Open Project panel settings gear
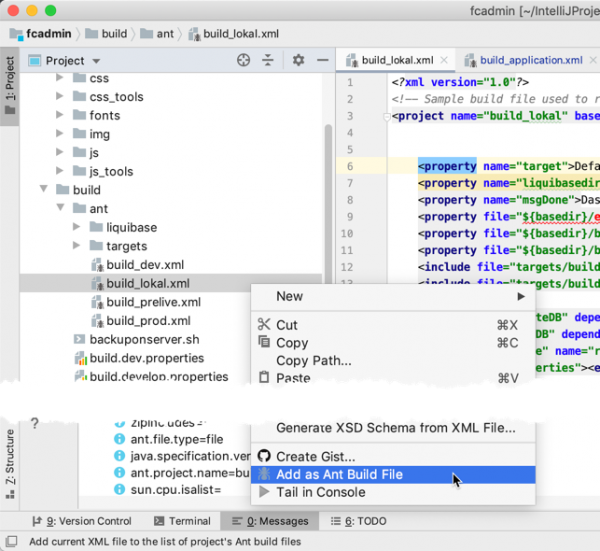600x551 pixels. click(x=297, y=61)
